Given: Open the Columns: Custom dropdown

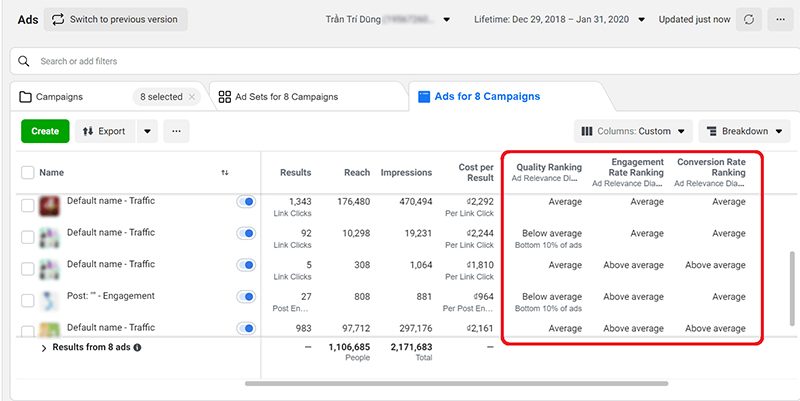Looking at the screenshot, I should coord(633,131).
